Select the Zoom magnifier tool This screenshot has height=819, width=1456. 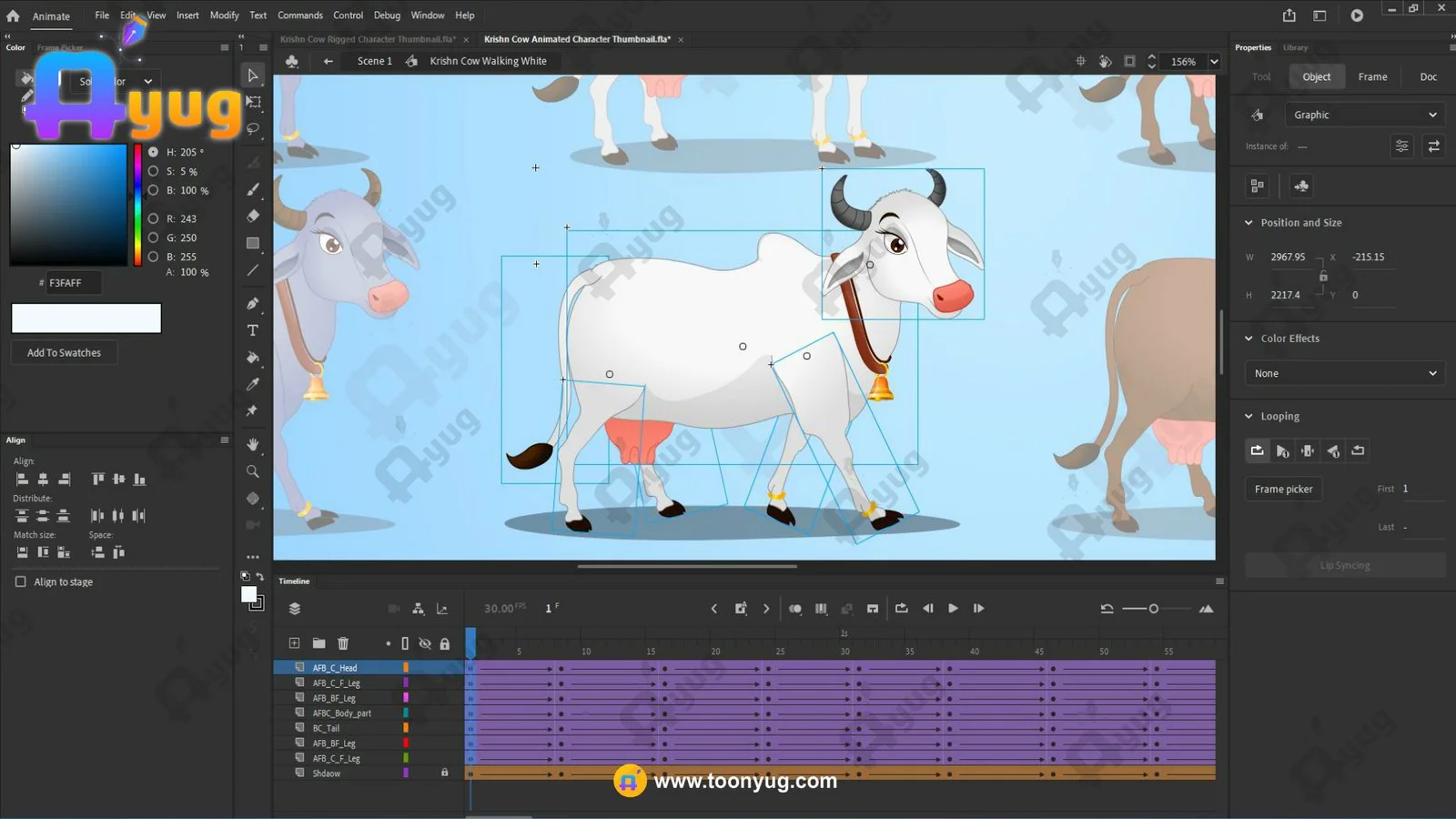(x=253, y=471)
